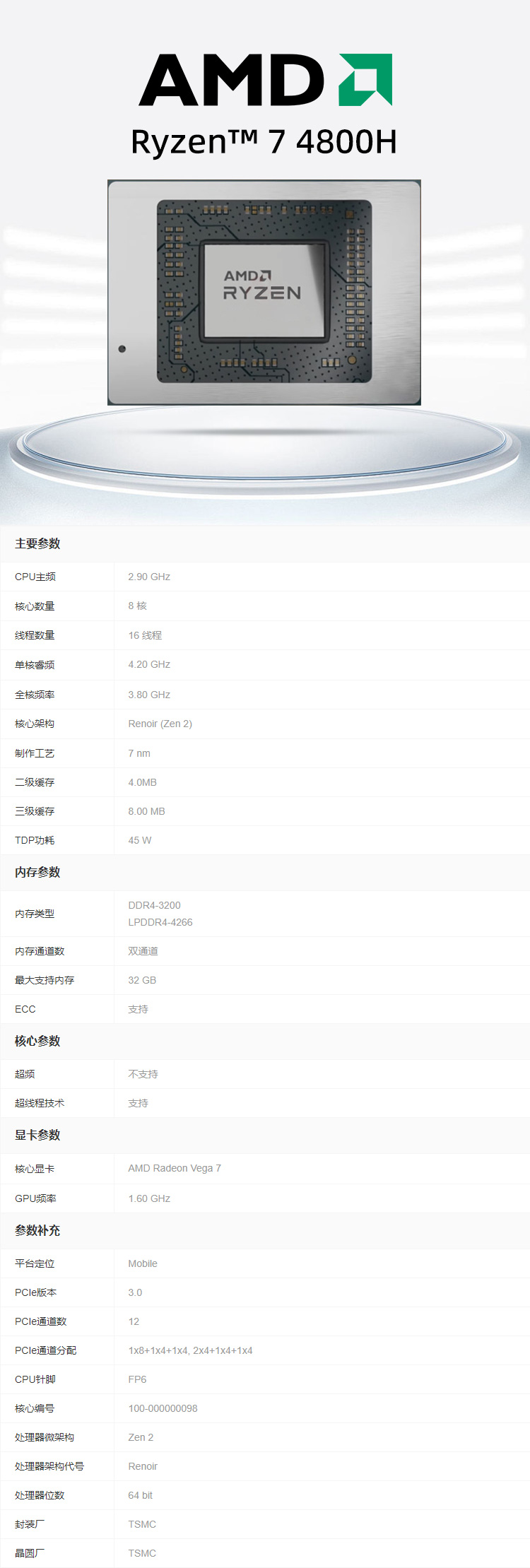Image resolution: width=530 pixels, height=1568 pixels.
Task: Select the FP6 value
Action: pos(137,1379)
